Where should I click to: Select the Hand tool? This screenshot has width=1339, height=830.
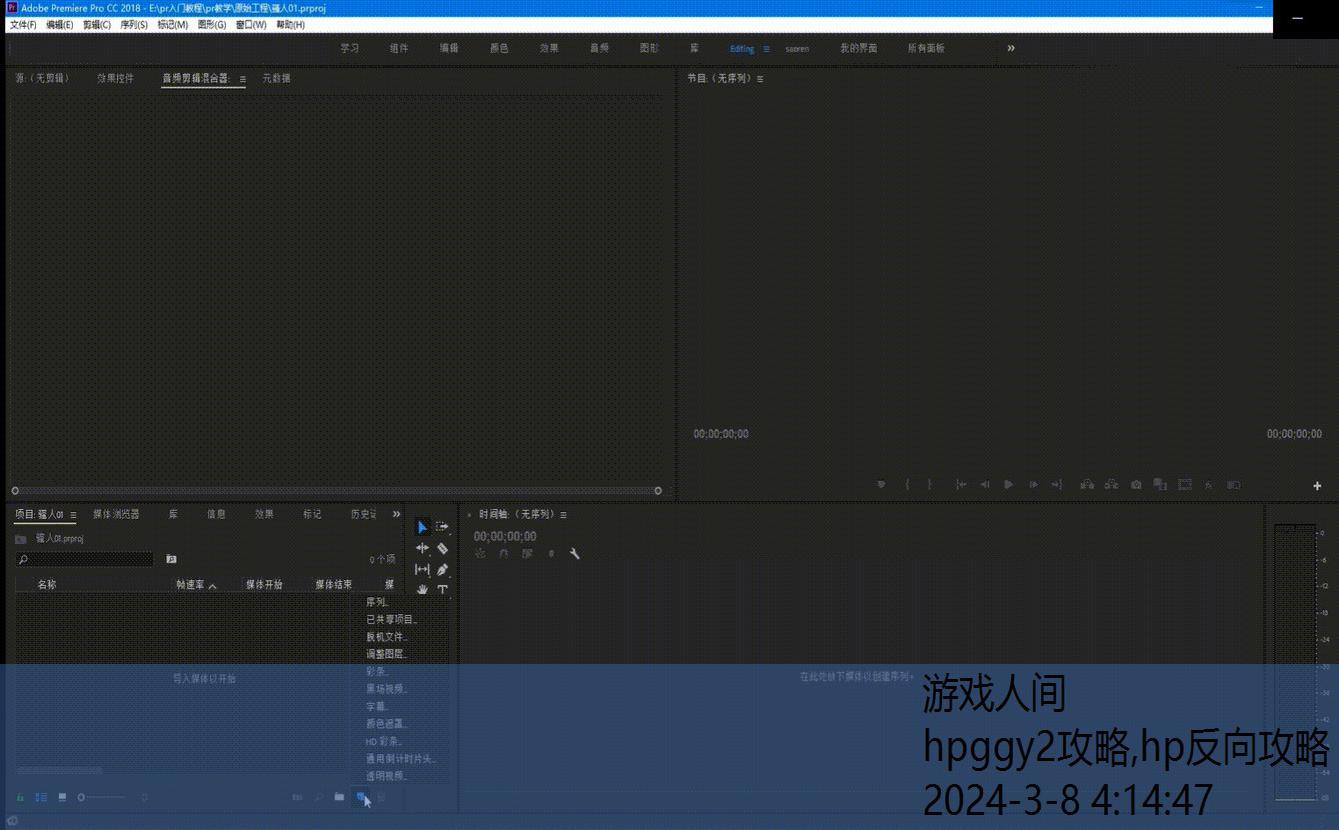click(x=422, y=590)
